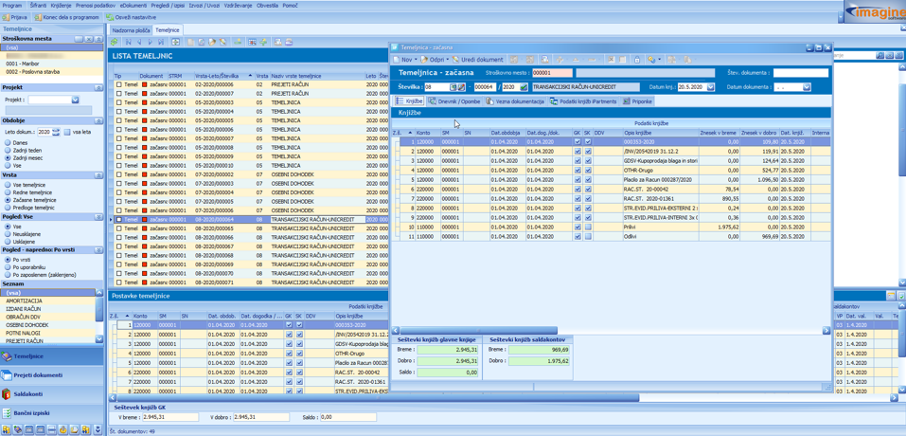Switch to Priponke tab
The image size is (906, 436).
(x=638, y=100)
